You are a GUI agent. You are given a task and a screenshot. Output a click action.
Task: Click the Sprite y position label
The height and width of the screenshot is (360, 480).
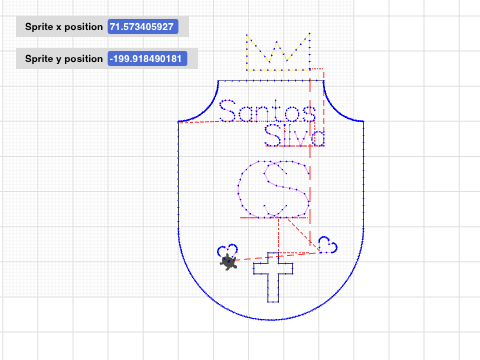tap(64, 59)
